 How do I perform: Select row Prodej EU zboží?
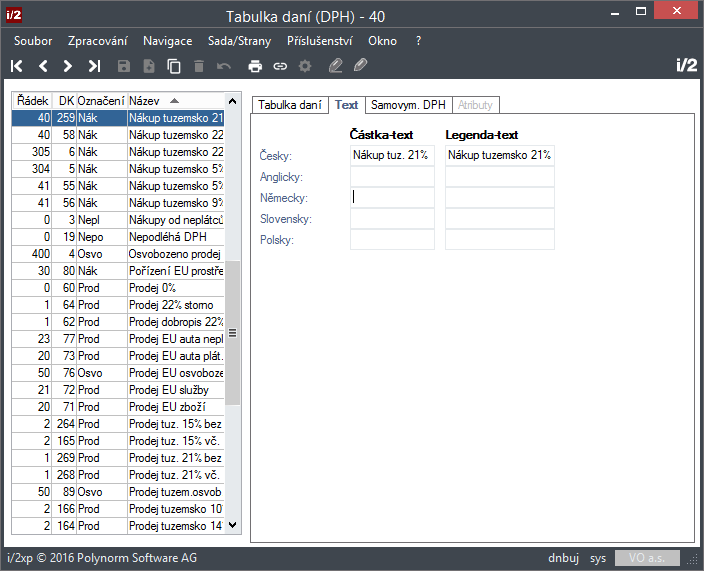click(118, 407)
